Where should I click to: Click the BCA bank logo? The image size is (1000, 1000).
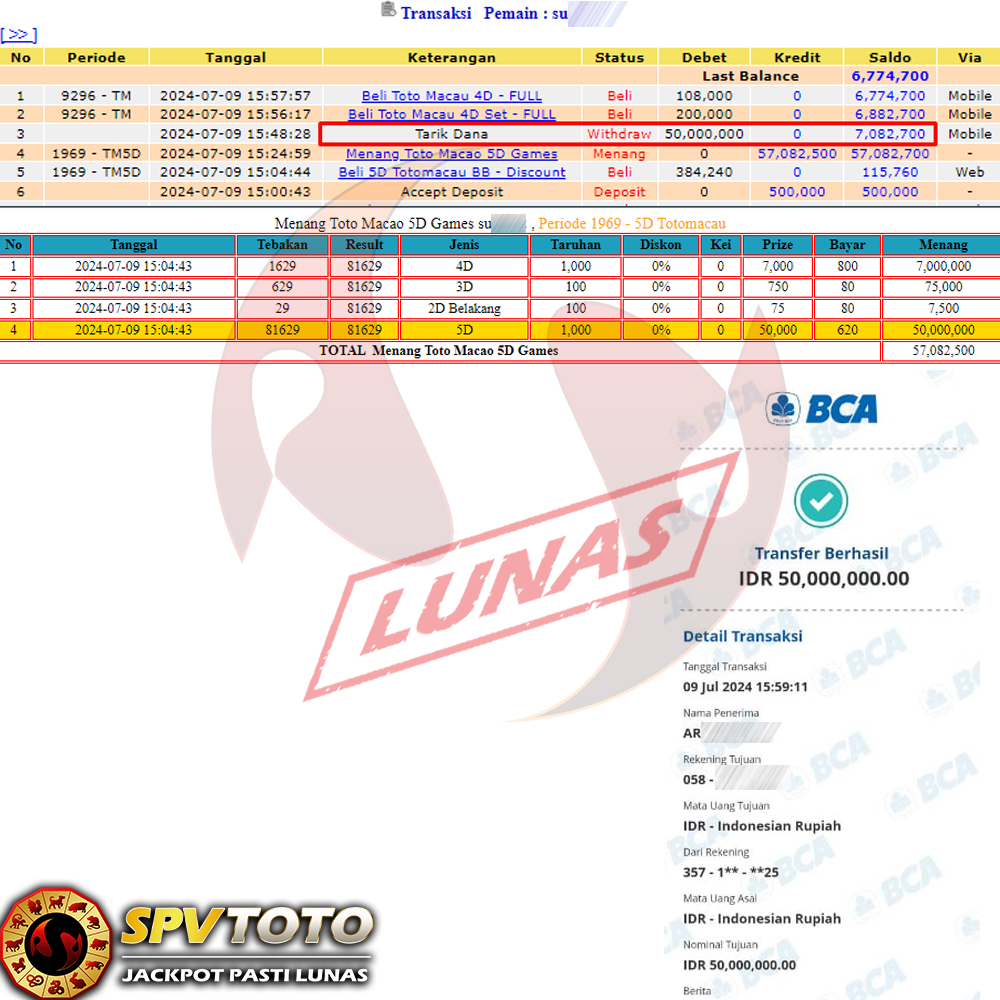822,408
